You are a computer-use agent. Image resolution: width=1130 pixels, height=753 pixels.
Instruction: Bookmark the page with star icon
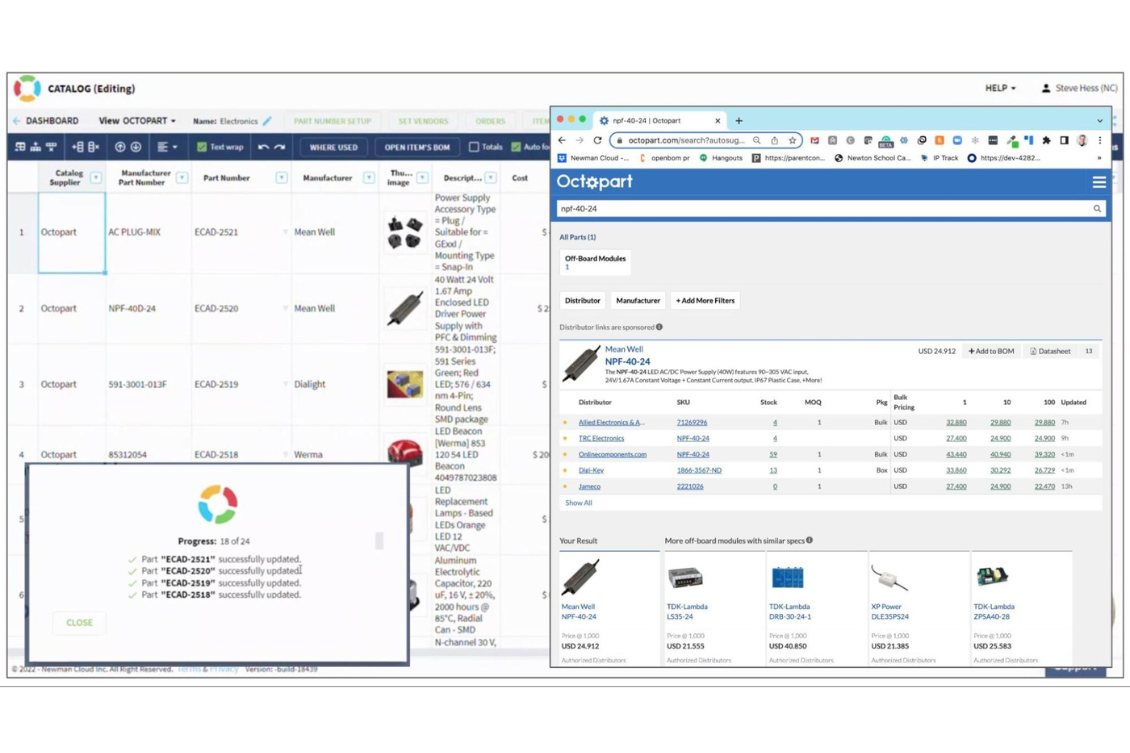792,141
